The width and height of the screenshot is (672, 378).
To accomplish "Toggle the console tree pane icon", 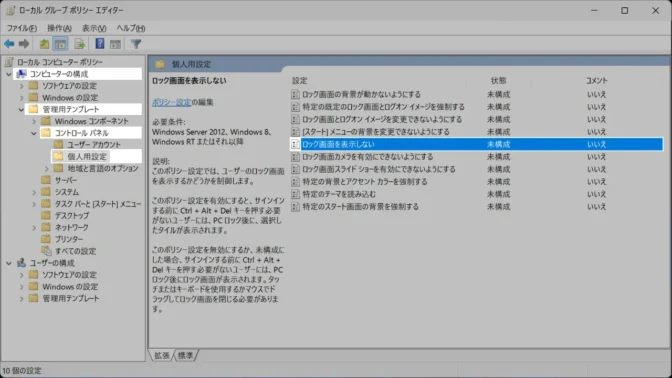I will [60, 44].
